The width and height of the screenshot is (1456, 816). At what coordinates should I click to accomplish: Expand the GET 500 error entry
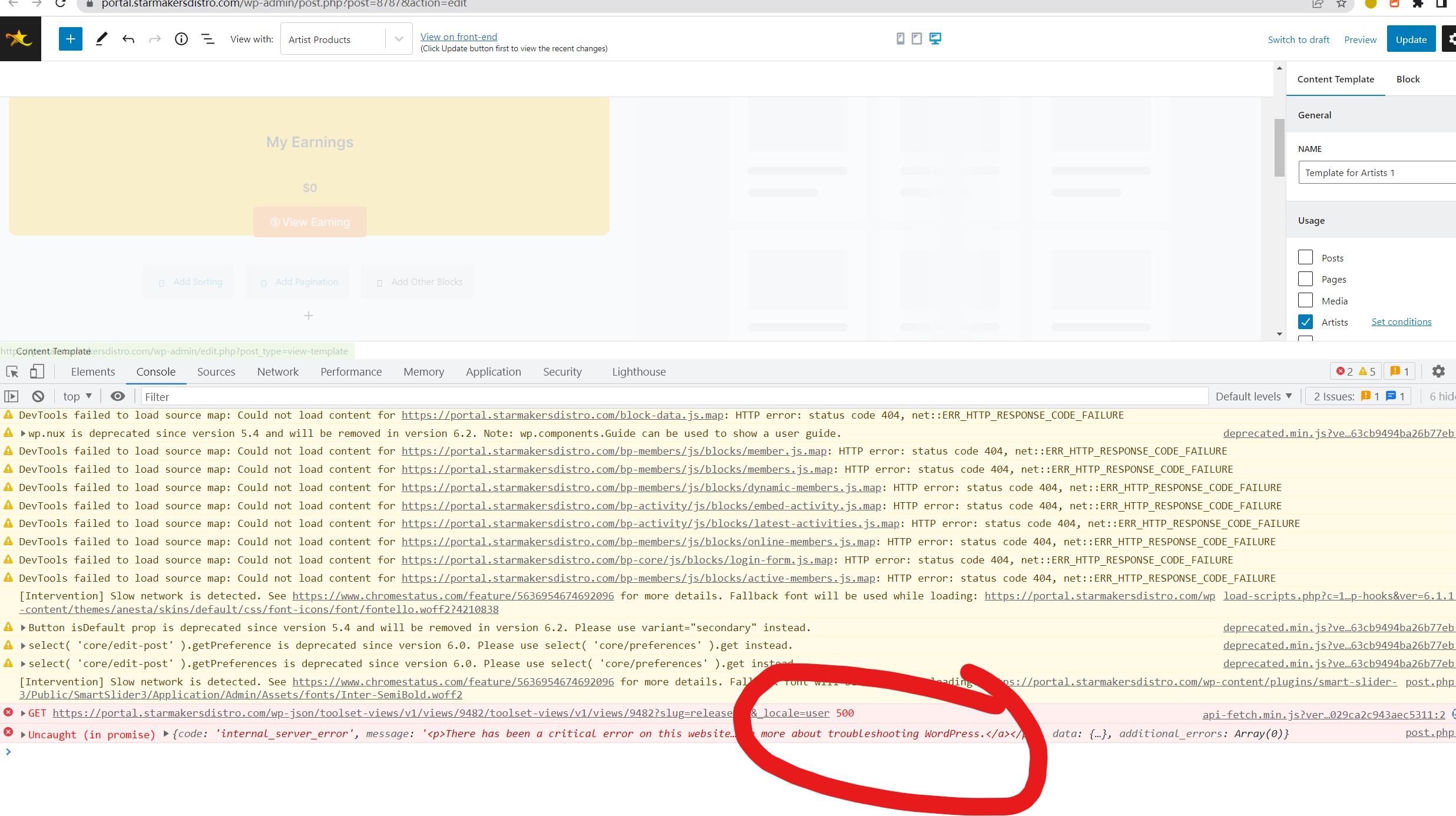tap(23, 713)
